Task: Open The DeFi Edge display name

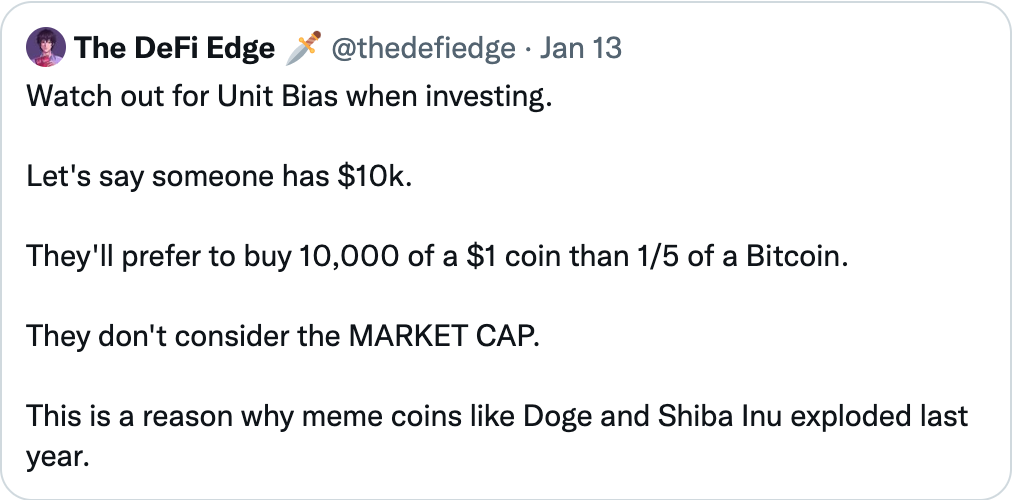Action: click(174, 48)
